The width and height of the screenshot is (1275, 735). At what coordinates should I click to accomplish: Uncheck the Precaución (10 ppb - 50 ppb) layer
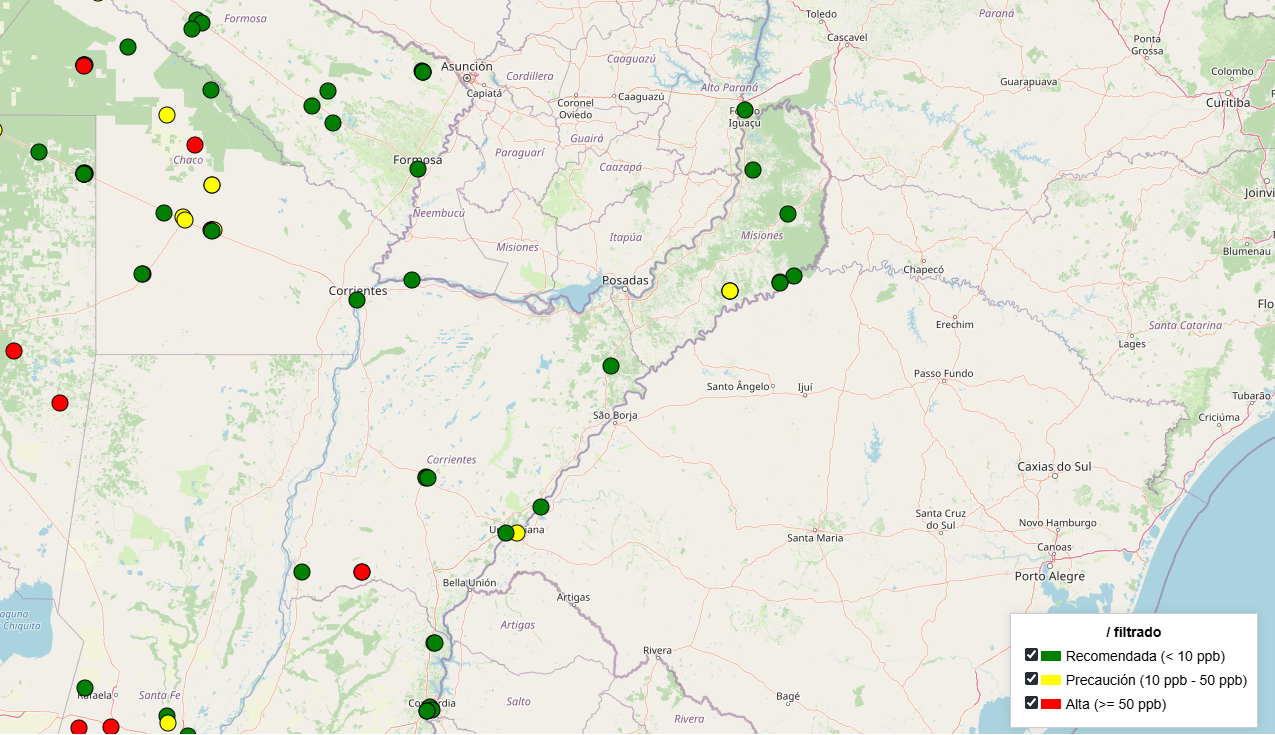tap(1032, 679)
